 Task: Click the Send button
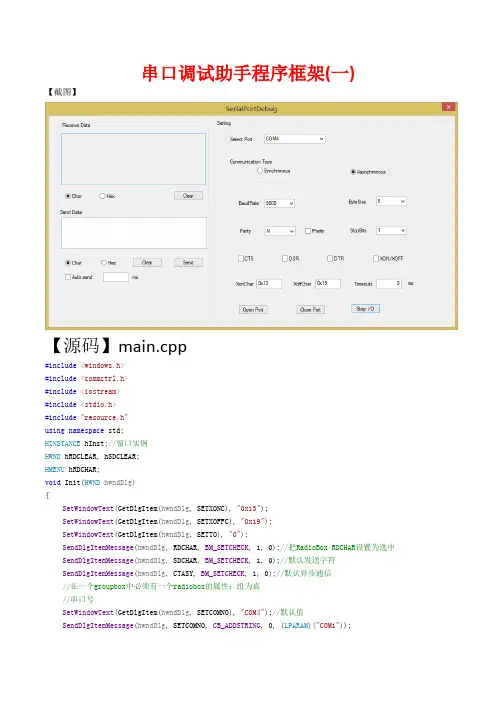pos(188,262)
